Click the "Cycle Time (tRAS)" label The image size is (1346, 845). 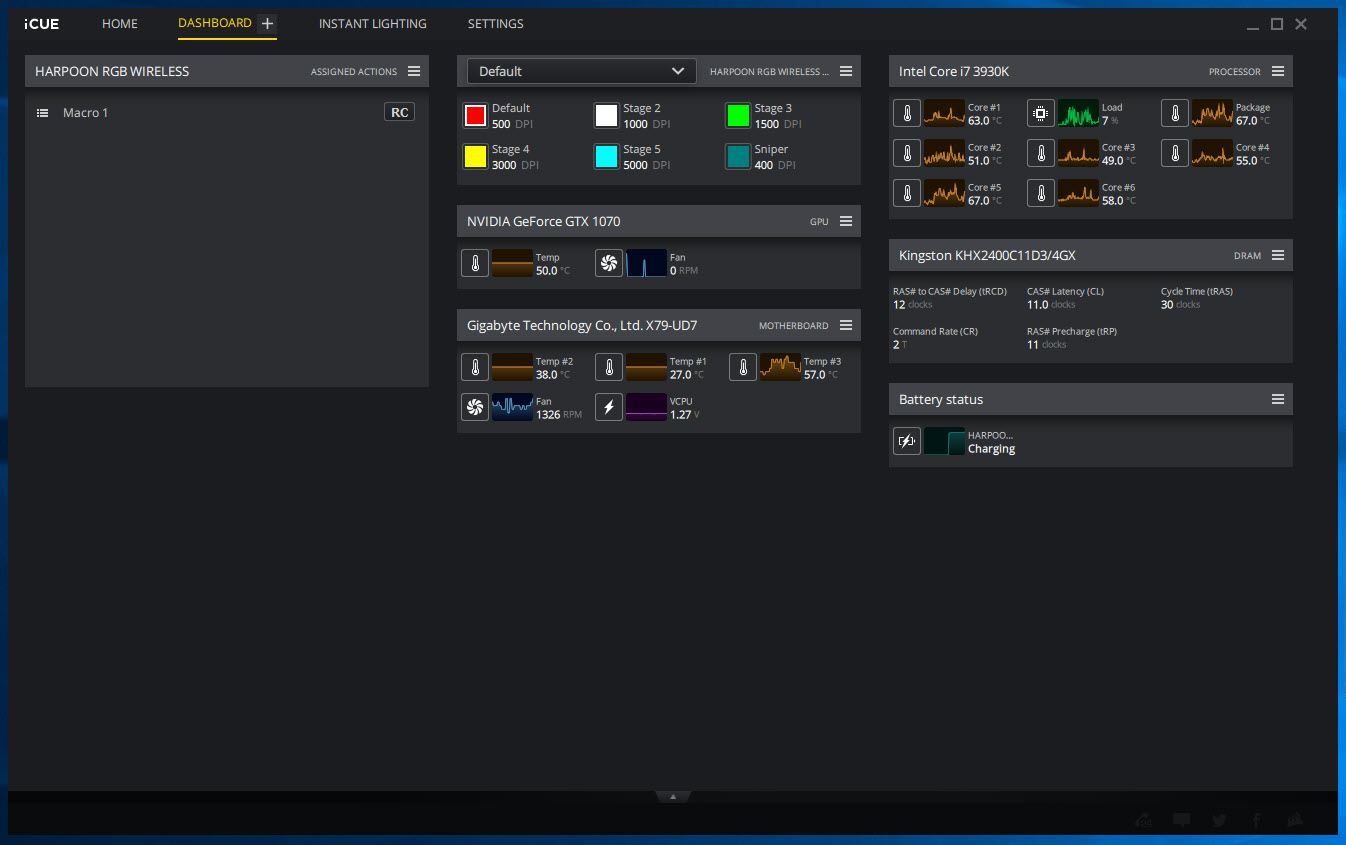[1197, 292]
